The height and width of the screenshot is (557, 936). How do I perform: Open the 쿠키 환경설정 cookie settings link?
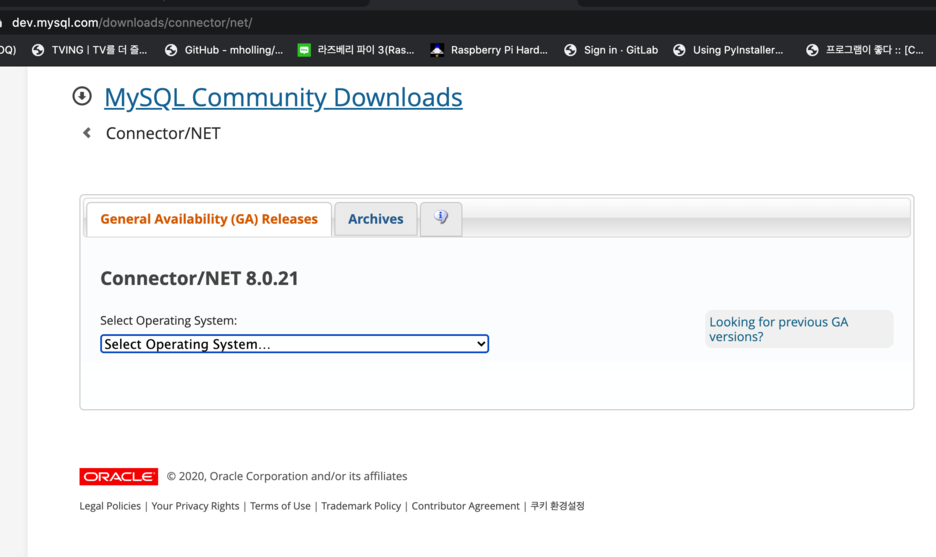click(558, 506)
